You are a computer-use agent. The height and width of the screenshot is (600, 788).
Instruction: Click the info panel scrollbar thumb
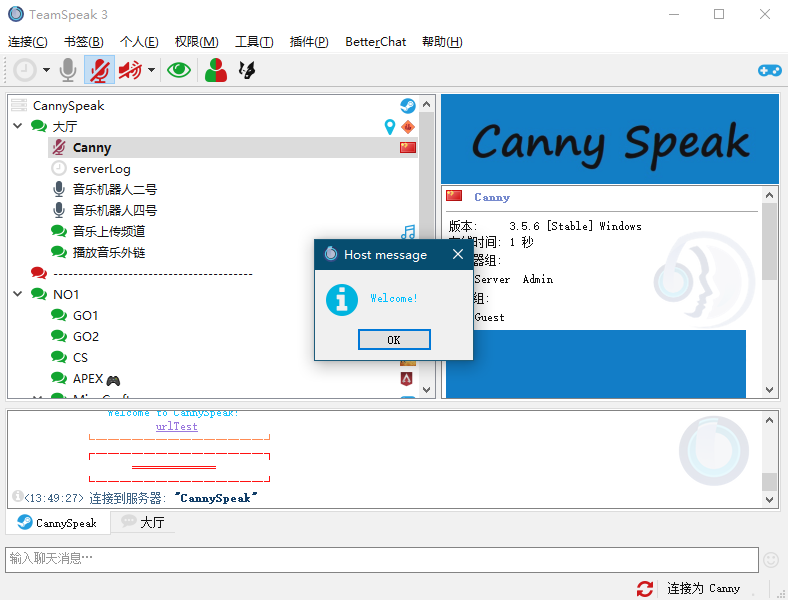(x=769, y=242)
